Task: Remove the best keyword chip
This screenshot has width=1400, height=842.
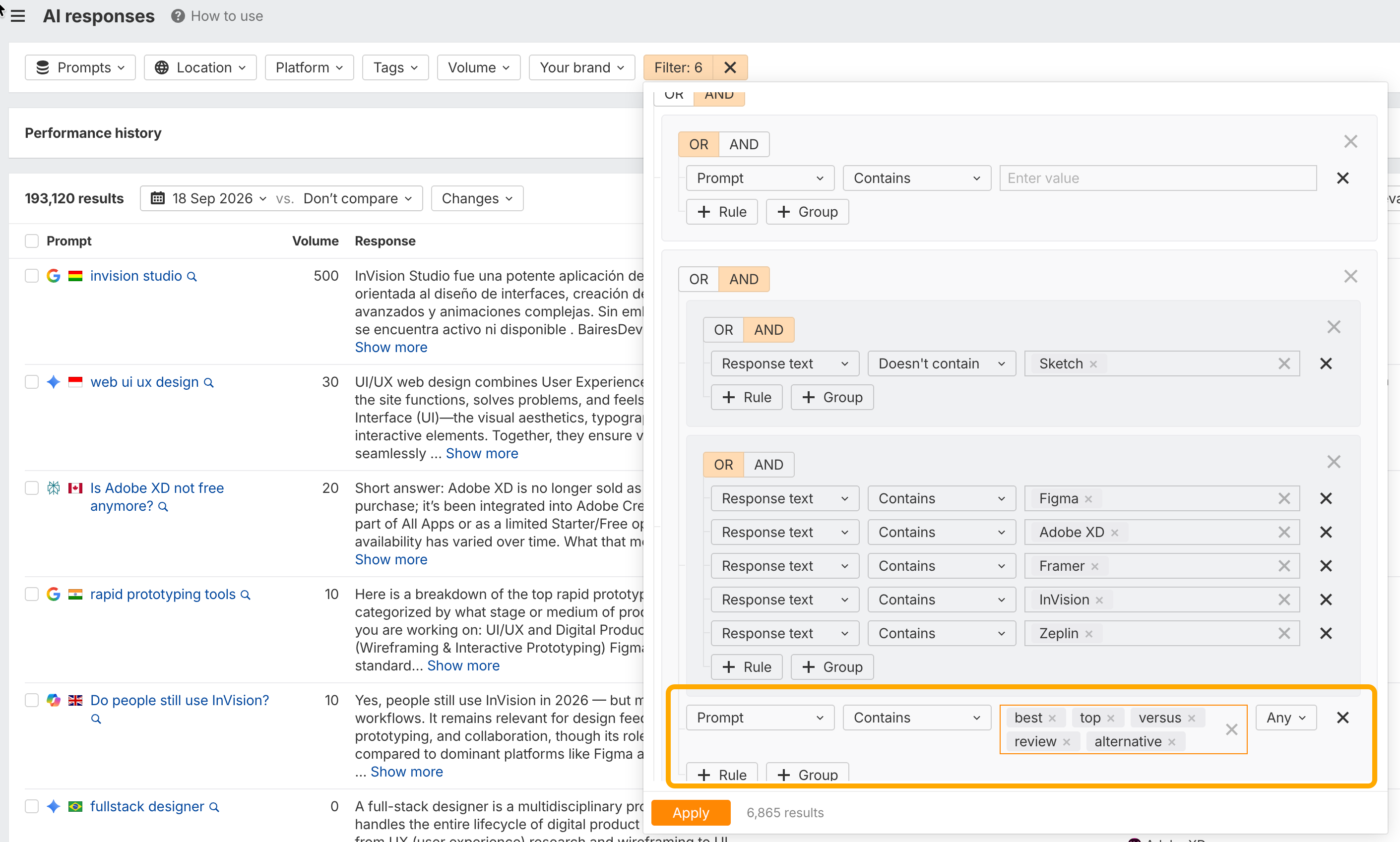Action: (x=1052, y=719)
